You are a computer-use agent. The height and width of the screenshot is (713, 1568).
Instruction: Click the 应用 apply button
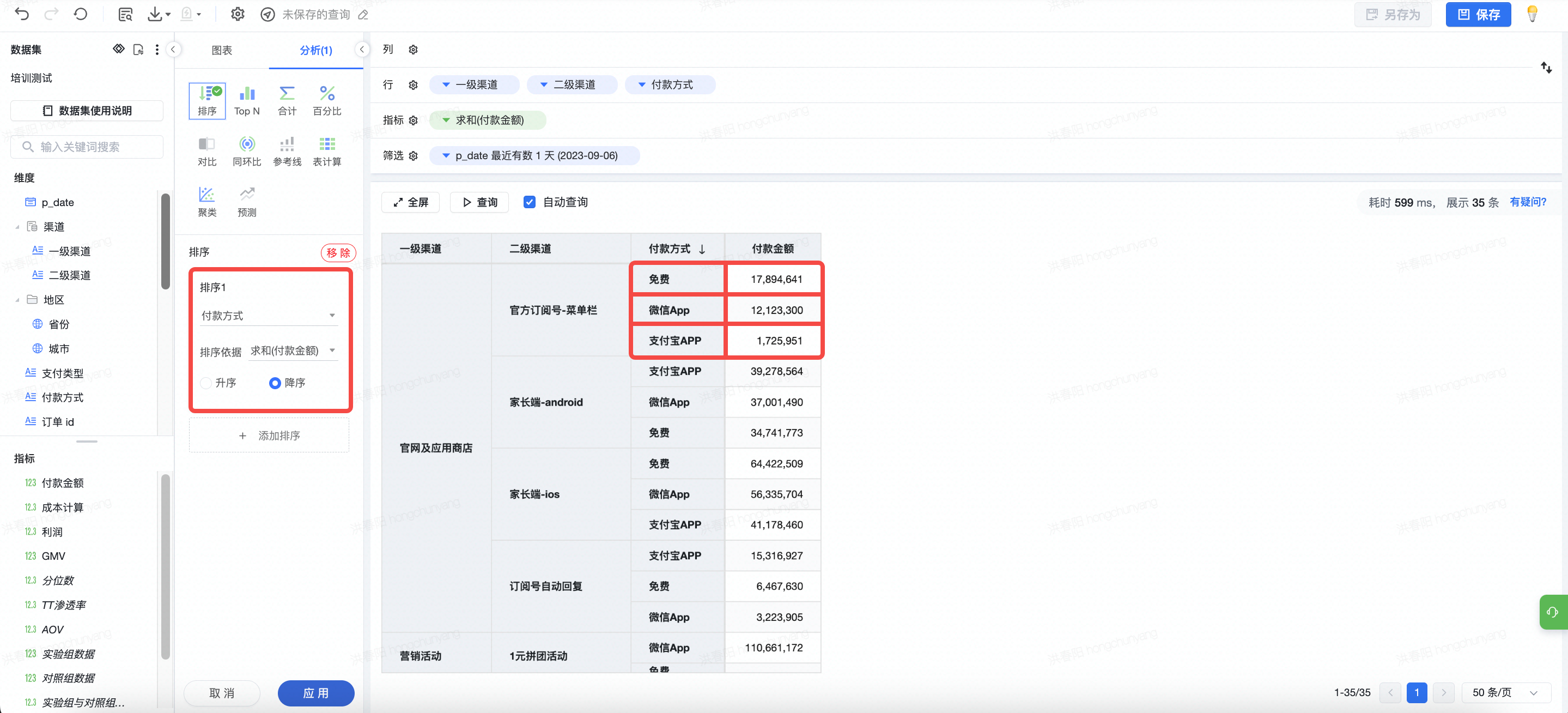(316, 693)
